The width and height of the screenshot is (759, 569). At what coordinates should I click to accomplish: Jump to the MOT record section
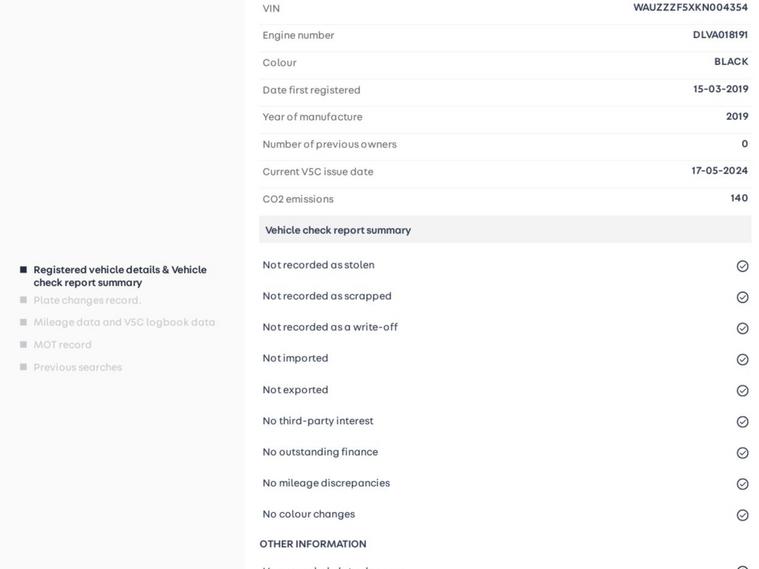click(62, 345)
